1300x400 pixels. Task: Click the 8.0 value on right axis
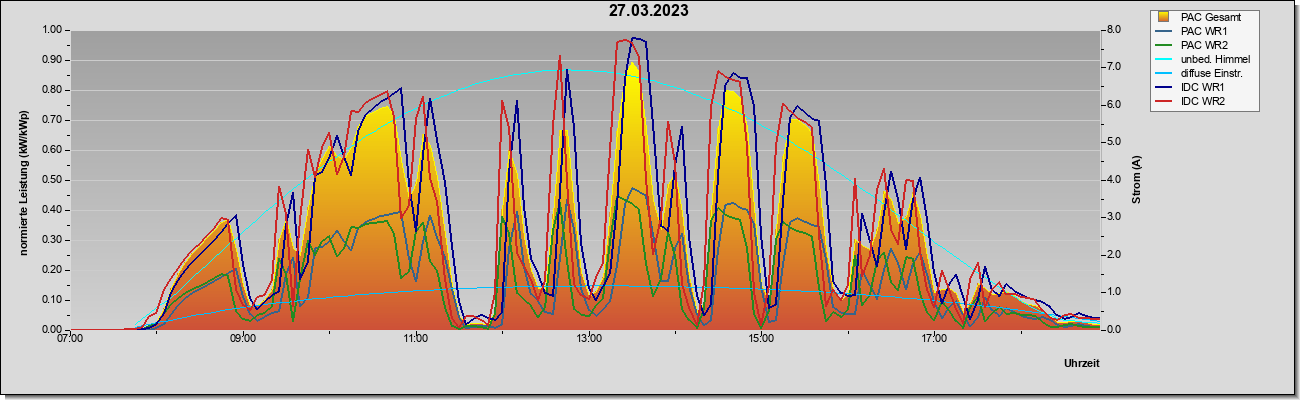(1113, 30)
